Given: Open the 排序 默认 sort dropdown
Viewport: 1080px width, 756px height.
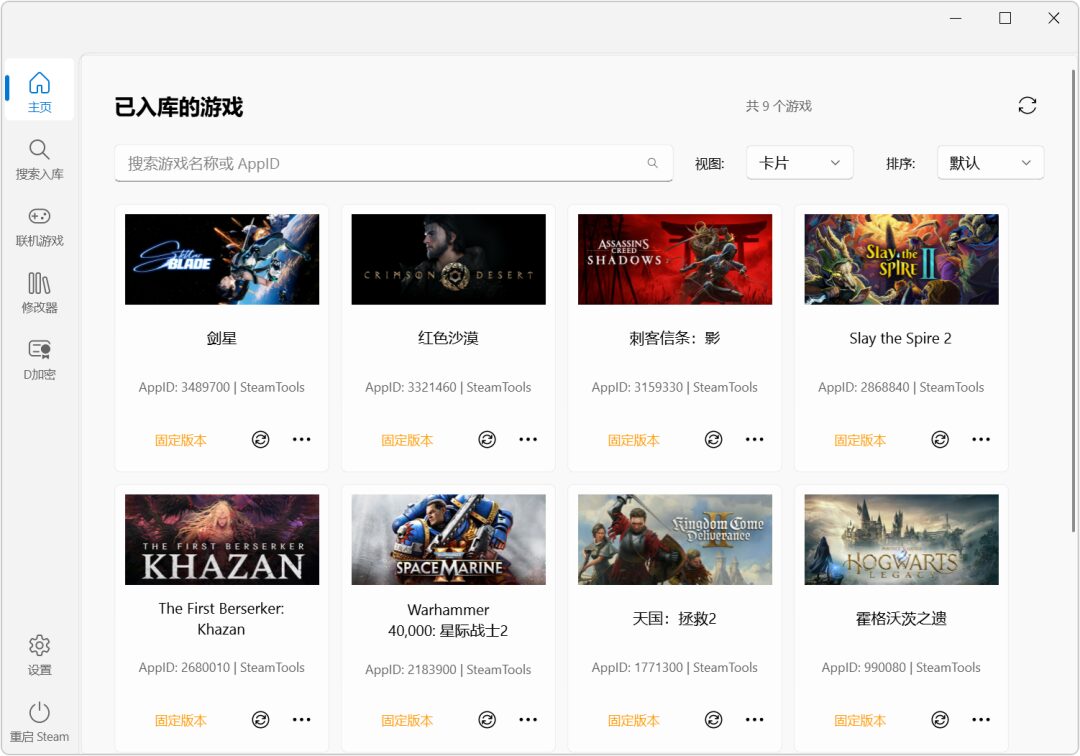Looking at the screenshot, I should pyautogui.click(x=990, y=163).
